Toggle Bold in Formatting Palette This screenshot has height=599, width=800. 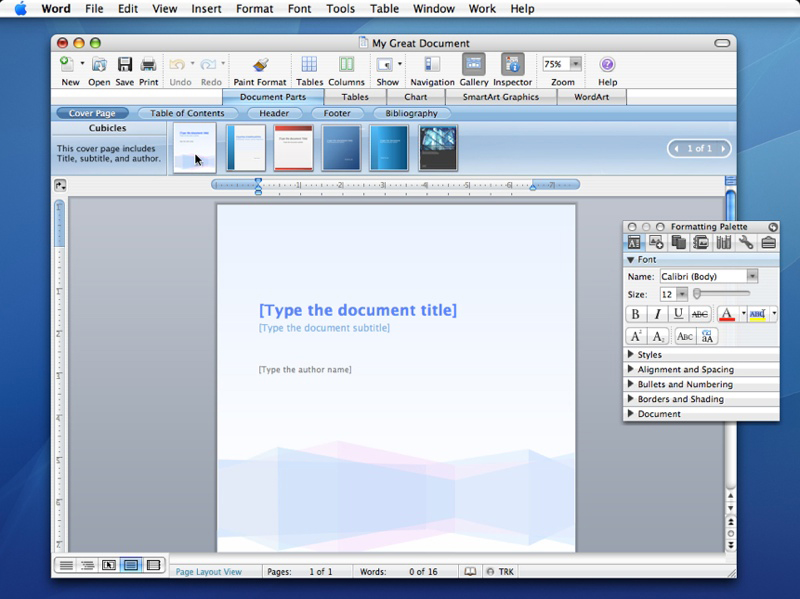tap(635, 314)
